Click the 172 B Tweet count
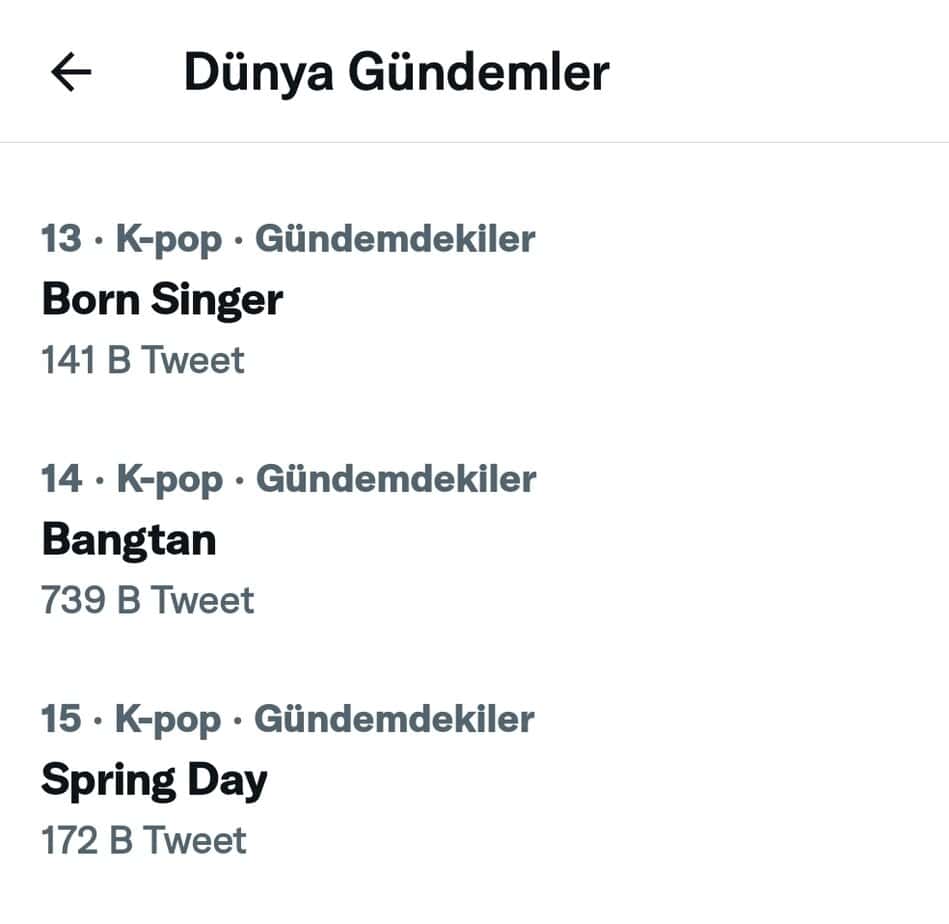Viewport: 949px width, 924px height. tap(143, 840)
